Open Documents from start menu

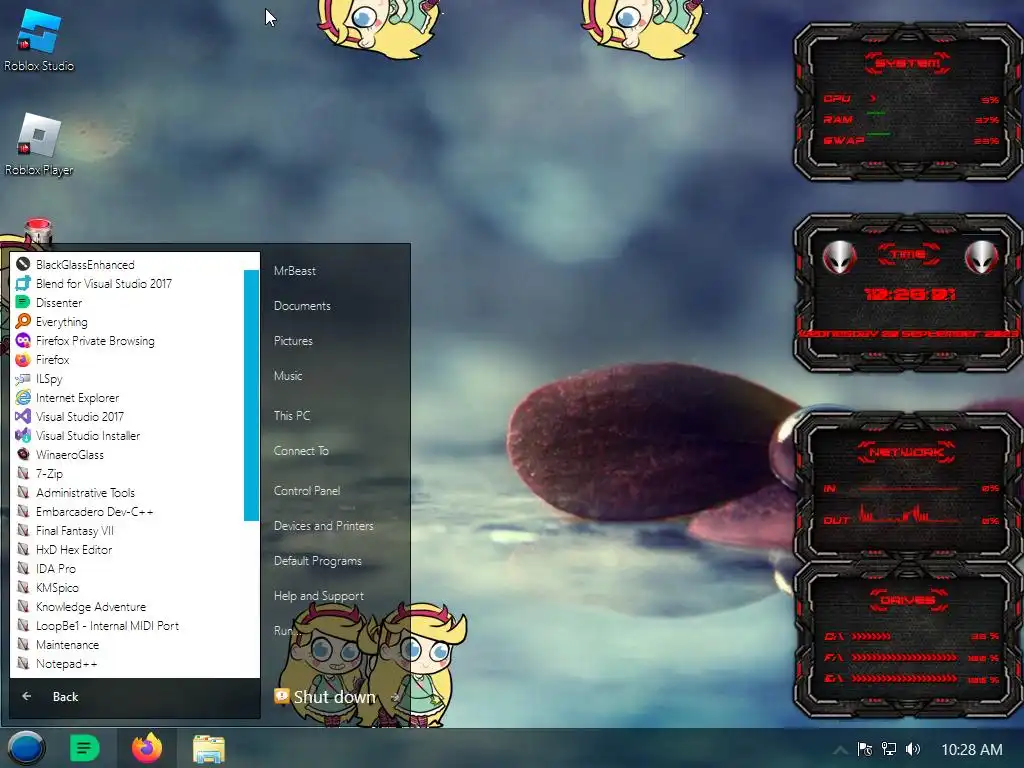pos(302,306)
